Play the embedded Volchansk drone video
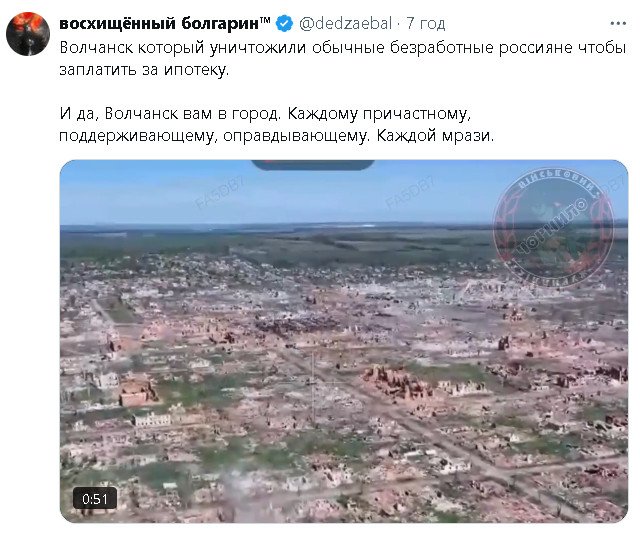The image size is (640, 536). [x=344, y=341]
